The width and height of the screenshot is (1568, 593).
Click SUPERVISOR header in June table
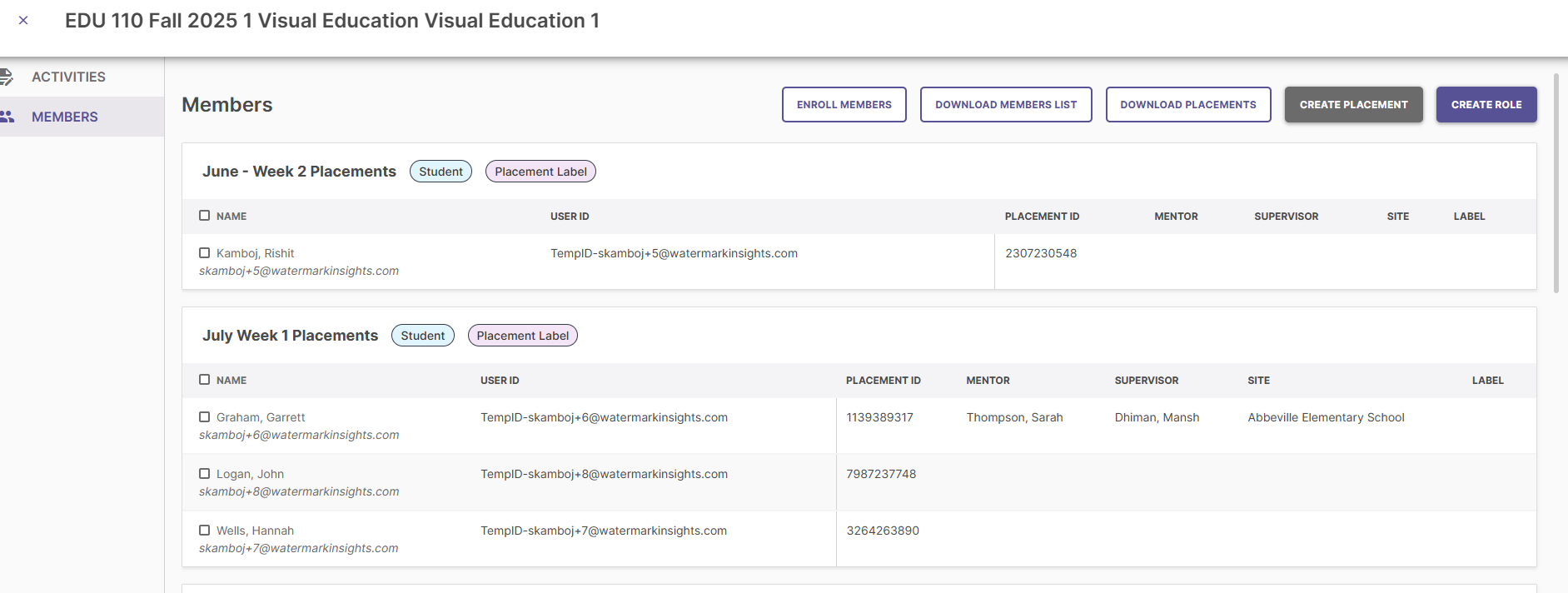point(1286,217)
